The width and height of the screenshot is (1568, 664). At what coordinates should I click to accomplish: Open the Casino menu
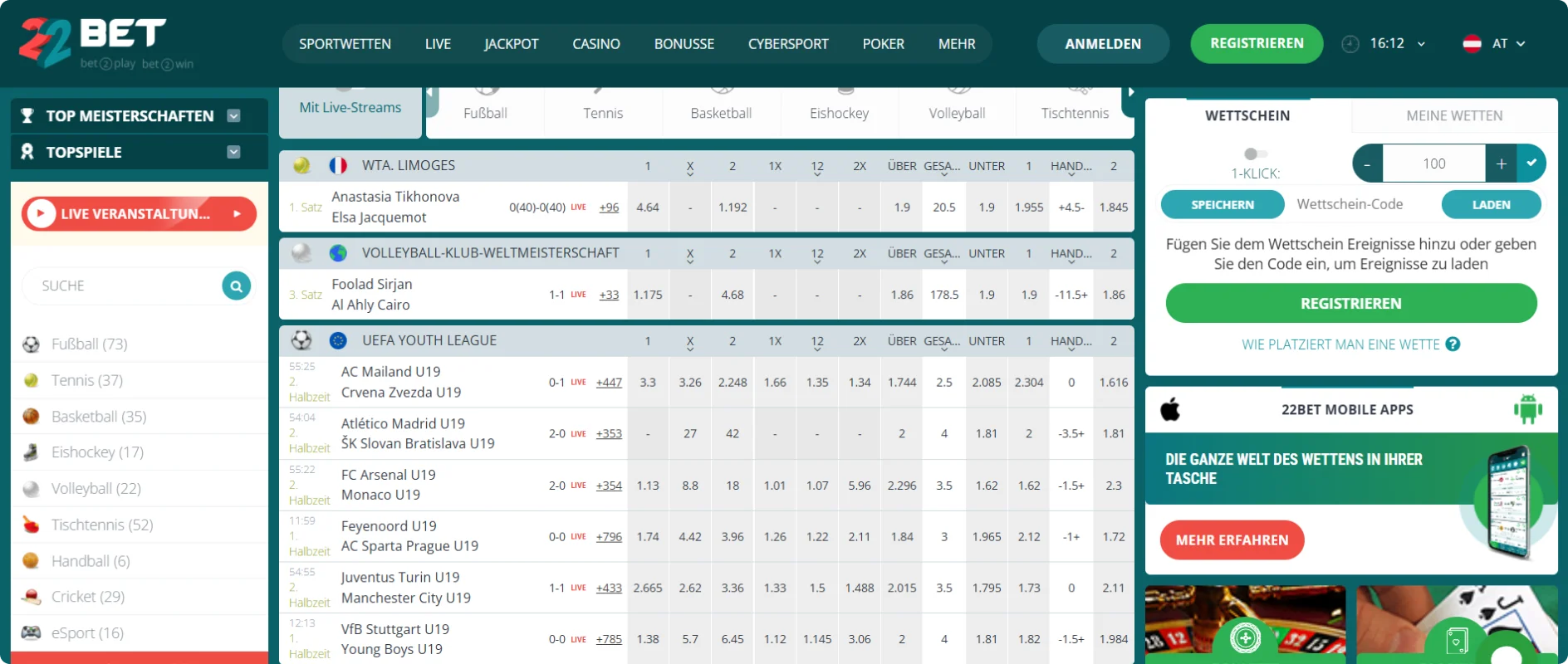point(596,44)
